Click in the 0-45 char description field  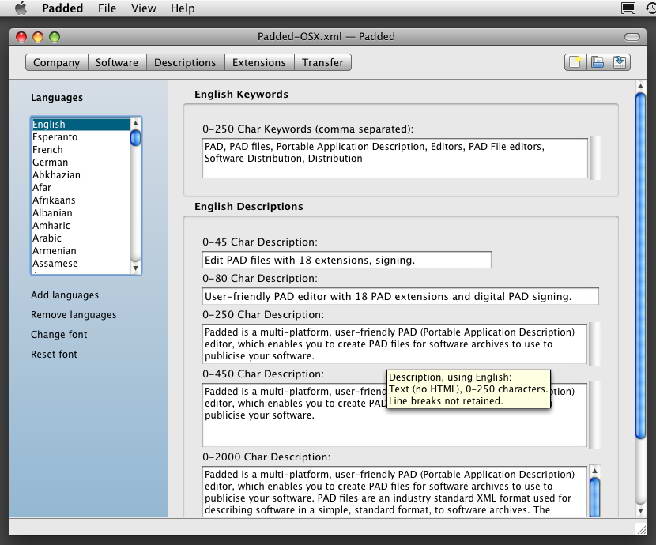(x=347, y=260)
